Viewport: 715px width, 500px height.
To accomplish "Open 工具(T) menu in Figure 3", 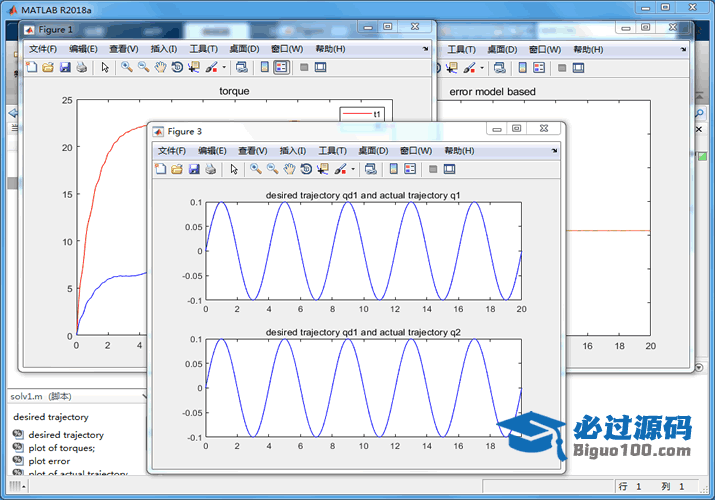I will (332, 150).
